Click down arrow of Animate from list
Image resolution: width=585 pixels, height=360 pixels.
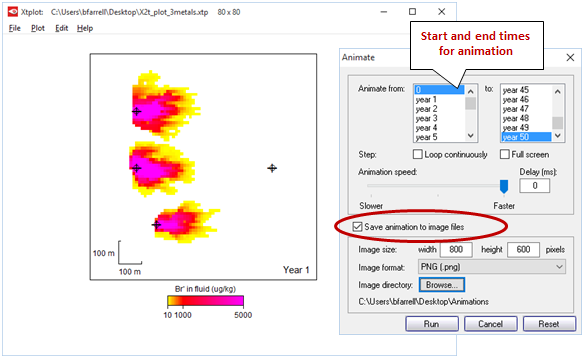[x=471, y=136]
